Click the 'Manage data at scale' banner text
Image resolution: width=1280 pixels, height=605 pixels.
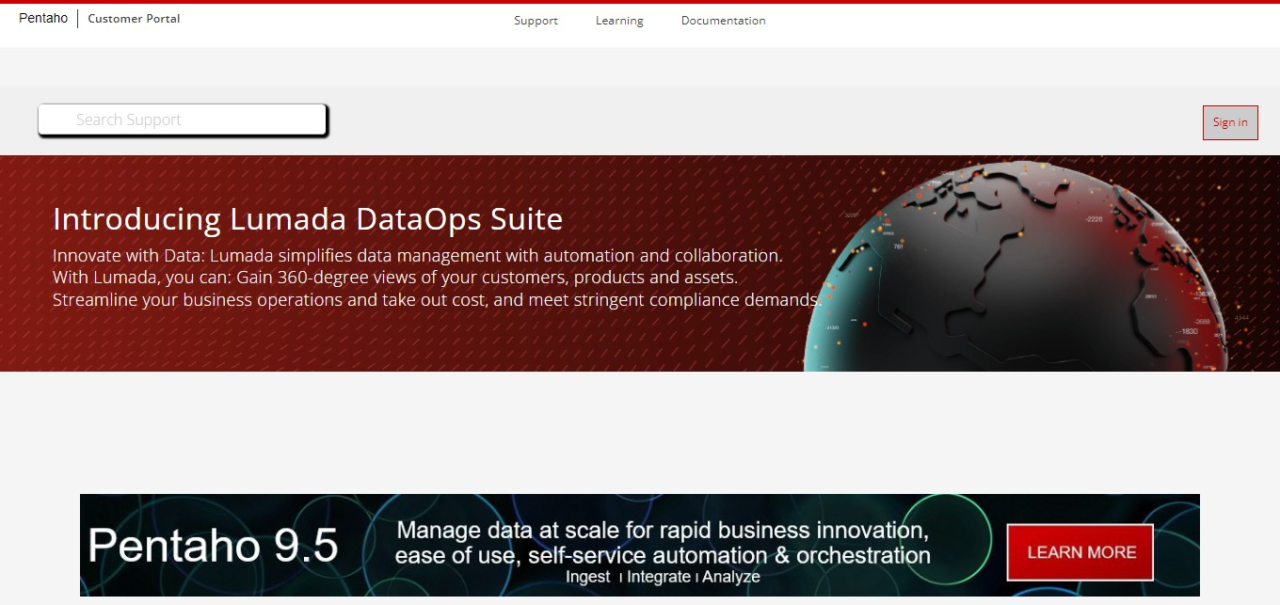tap(663, 530)
